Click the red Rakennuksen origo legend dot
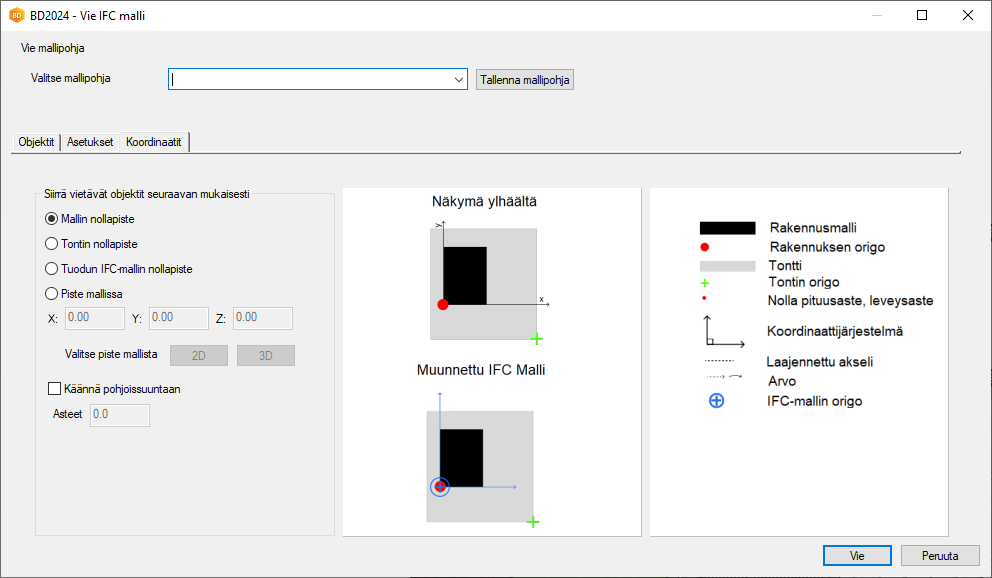This screenshot has width=992, height=578. (705, 247)
